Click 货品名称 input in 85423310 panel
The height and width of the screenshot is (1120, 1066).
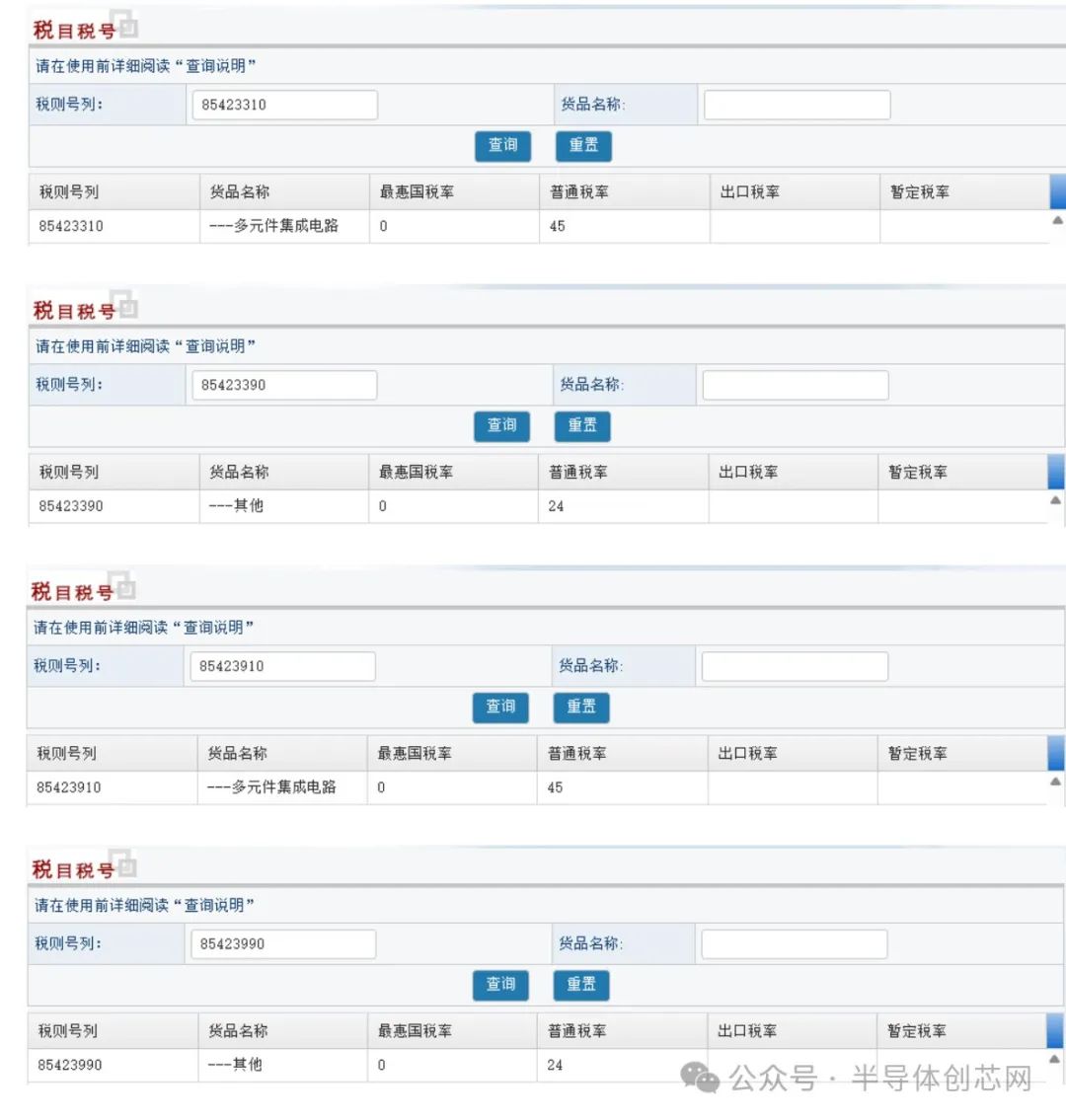click(x=798, y=105)
